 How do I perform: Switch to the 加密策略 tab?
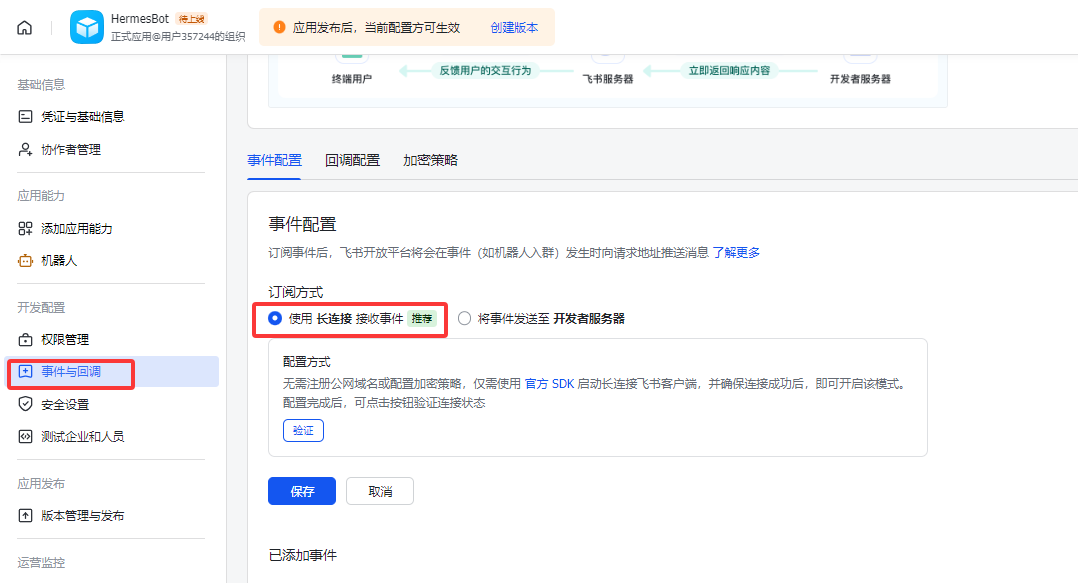[430, 160]
